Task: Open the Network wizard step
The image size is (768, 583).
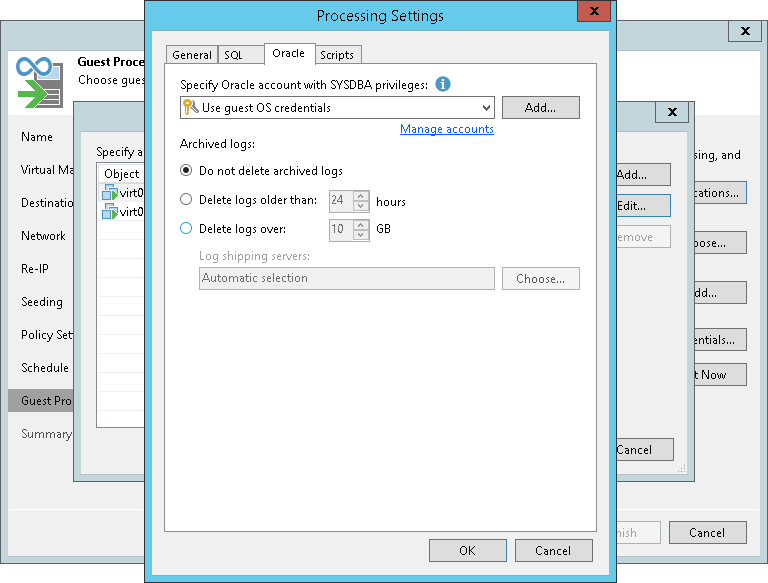Action: tap(43, 236)
